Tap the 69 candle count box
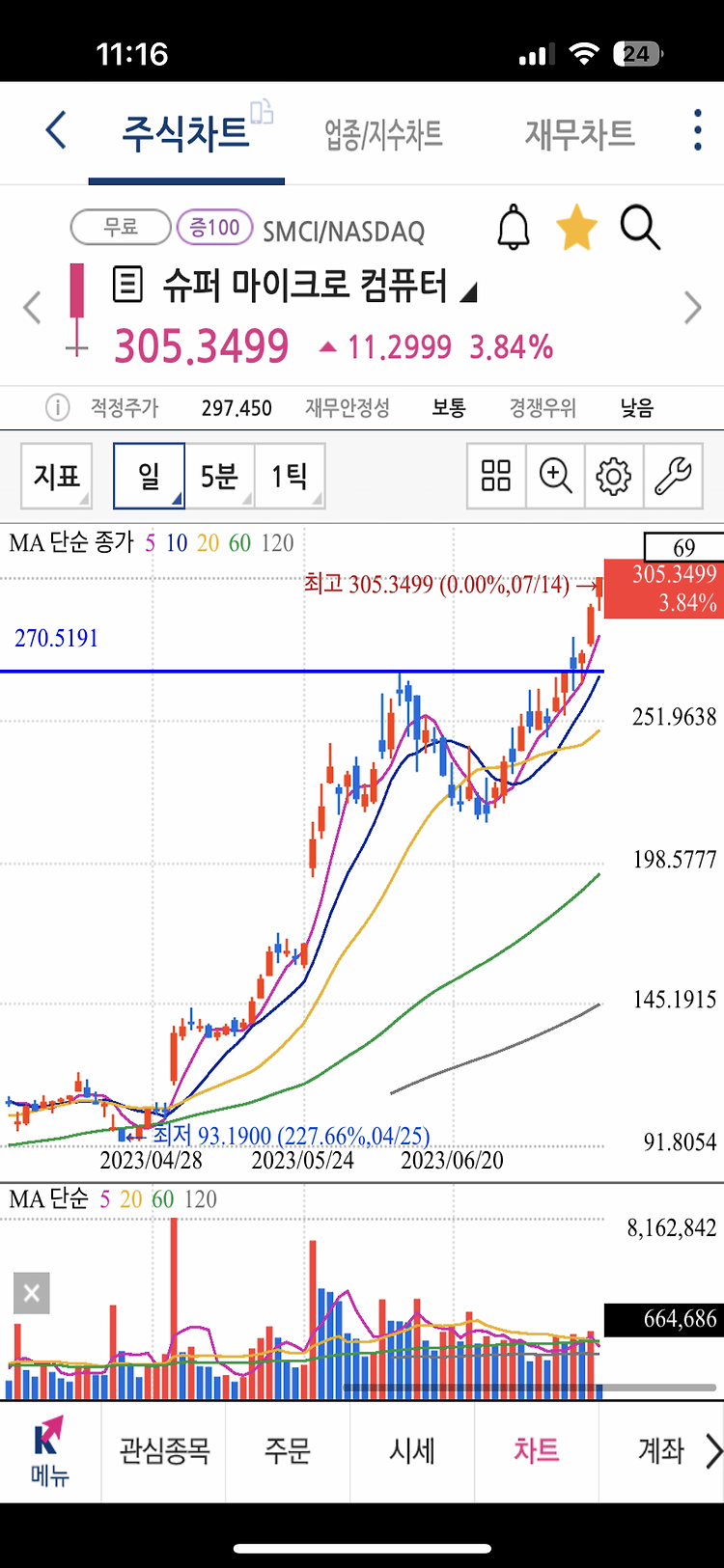The image size is (724, 1568). click(x=683, y=547)
